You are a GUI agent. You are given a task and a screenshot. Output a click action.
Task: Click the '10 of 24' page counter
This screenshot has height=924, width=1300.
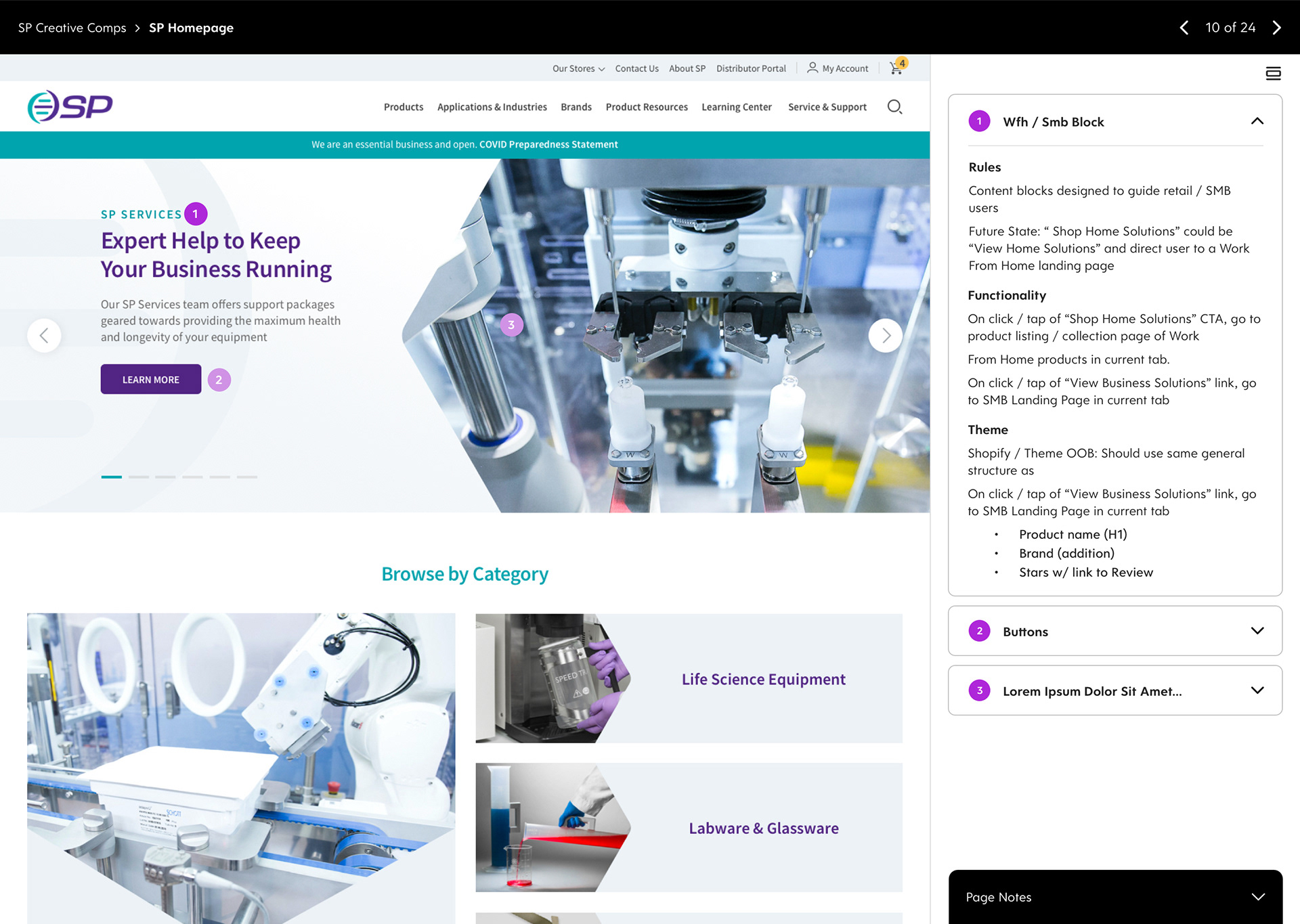(1230, 28)
